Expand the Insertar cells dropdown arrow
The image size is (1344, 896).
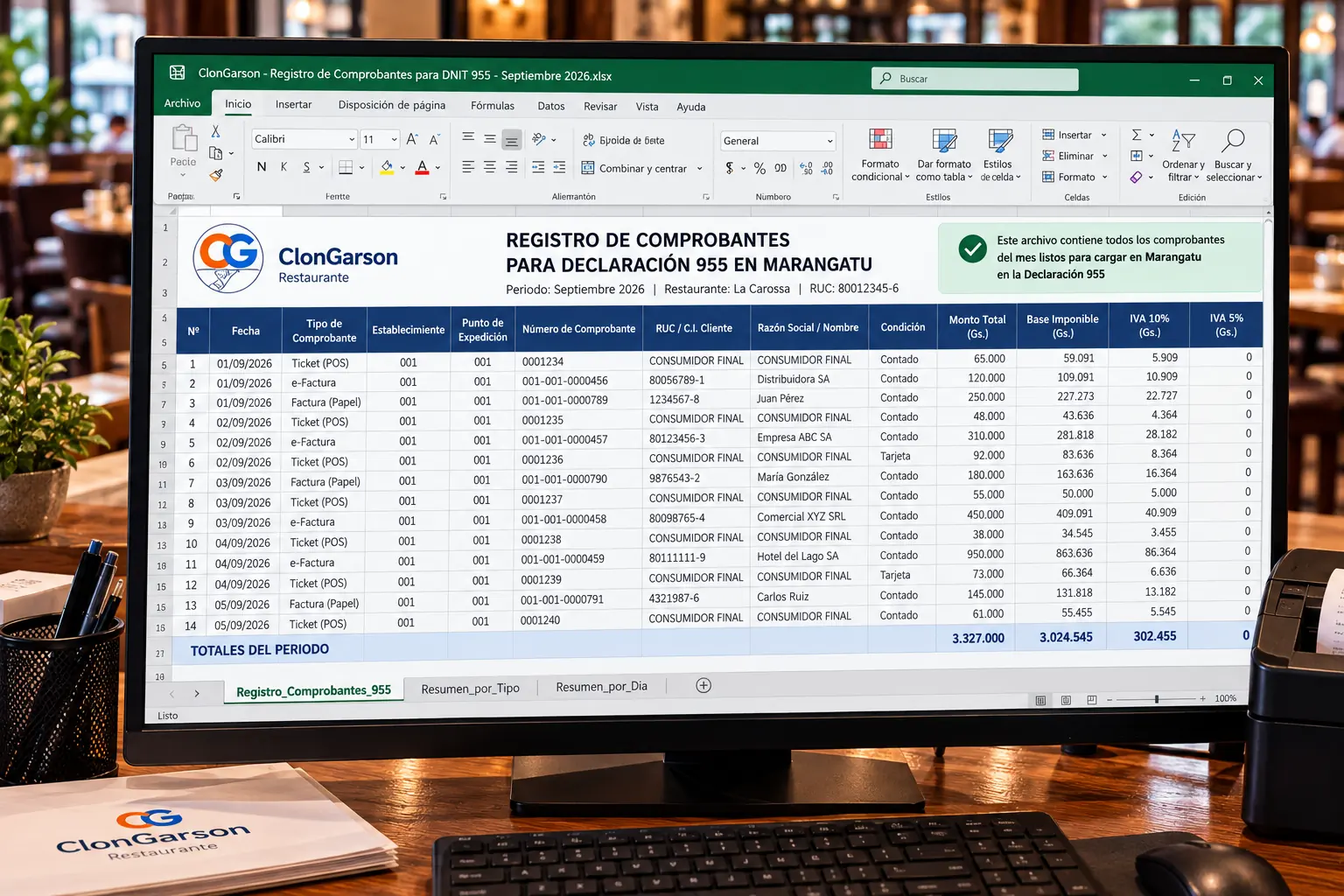1104,136
